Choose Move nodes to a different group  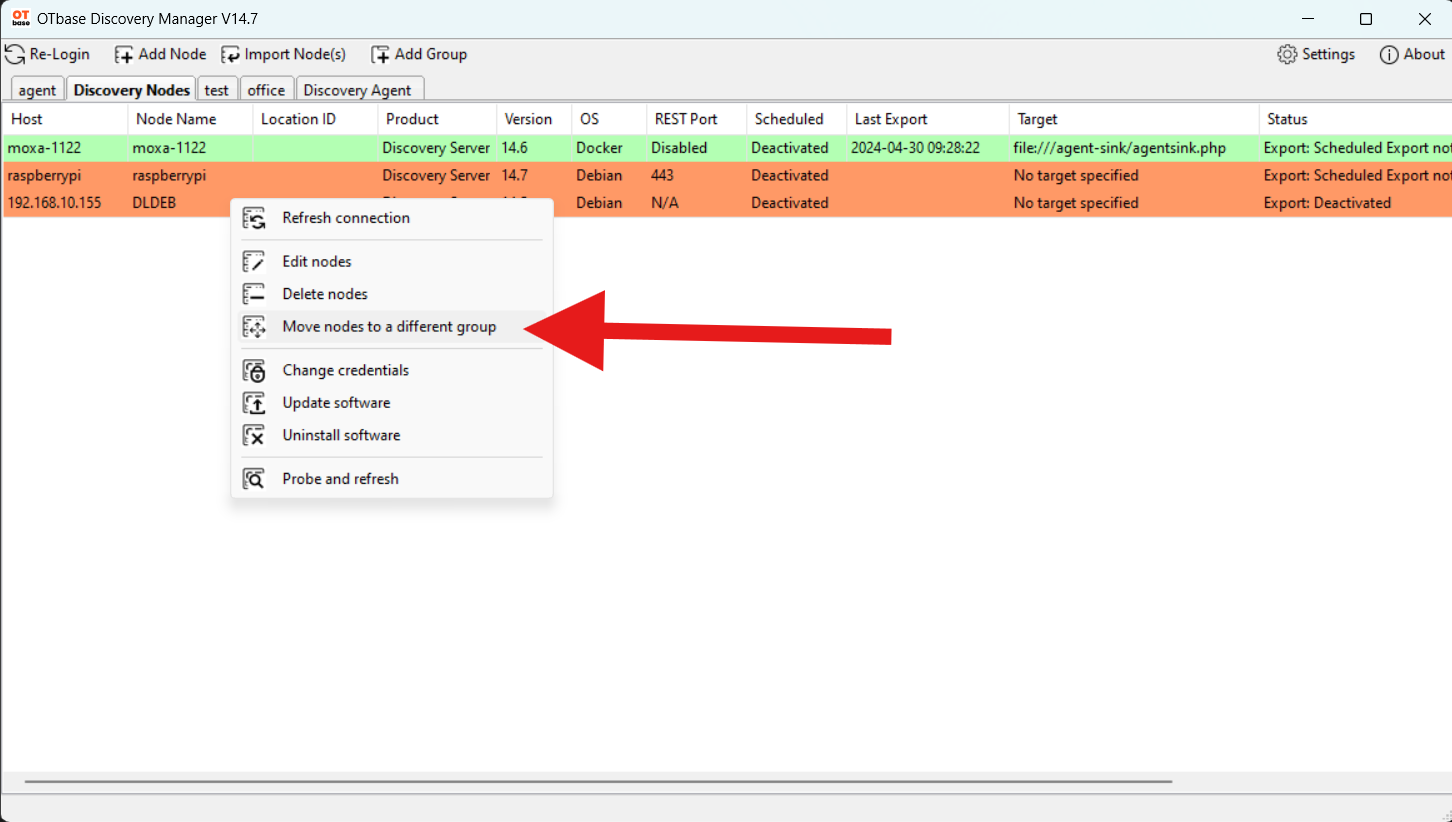pos(392,327)
